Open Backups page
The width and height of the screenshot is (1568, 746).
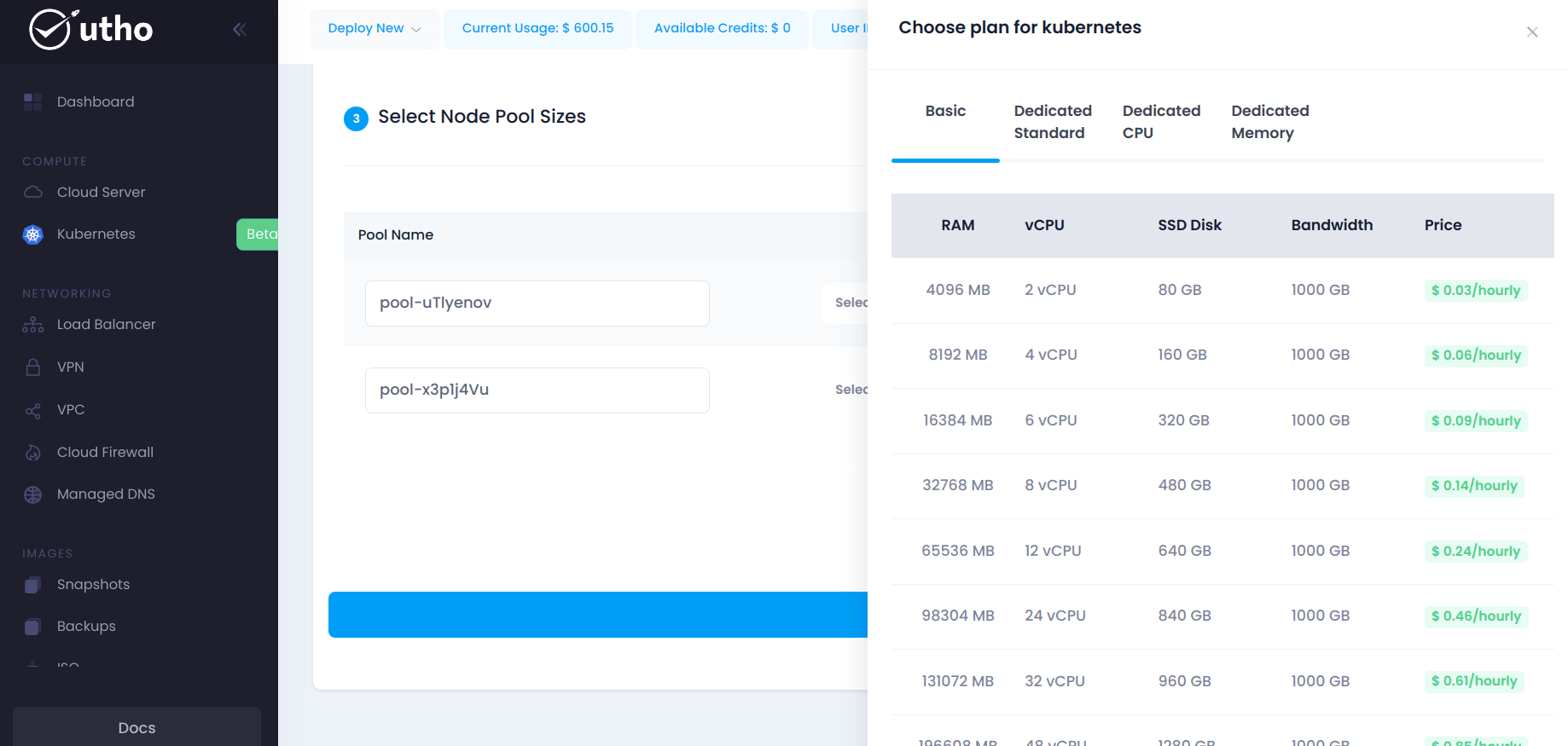click(86, 627)
